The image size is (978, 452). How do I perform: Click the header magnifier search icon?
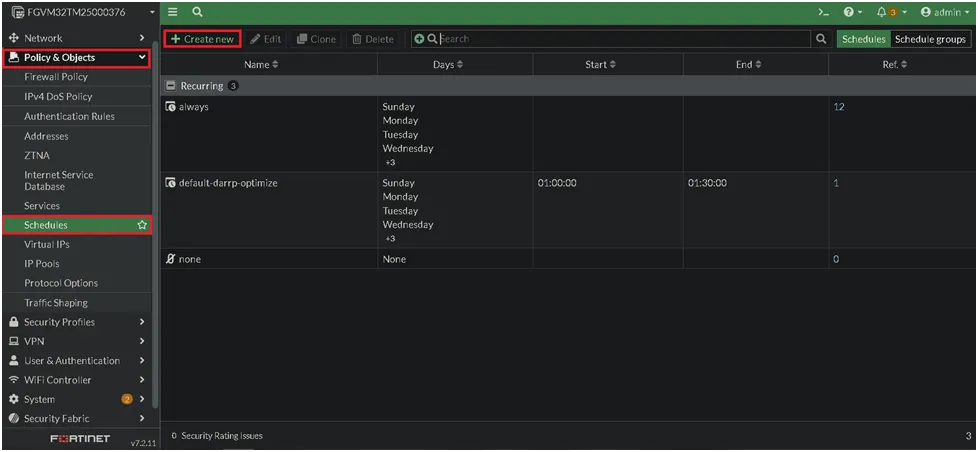(197, 12)
